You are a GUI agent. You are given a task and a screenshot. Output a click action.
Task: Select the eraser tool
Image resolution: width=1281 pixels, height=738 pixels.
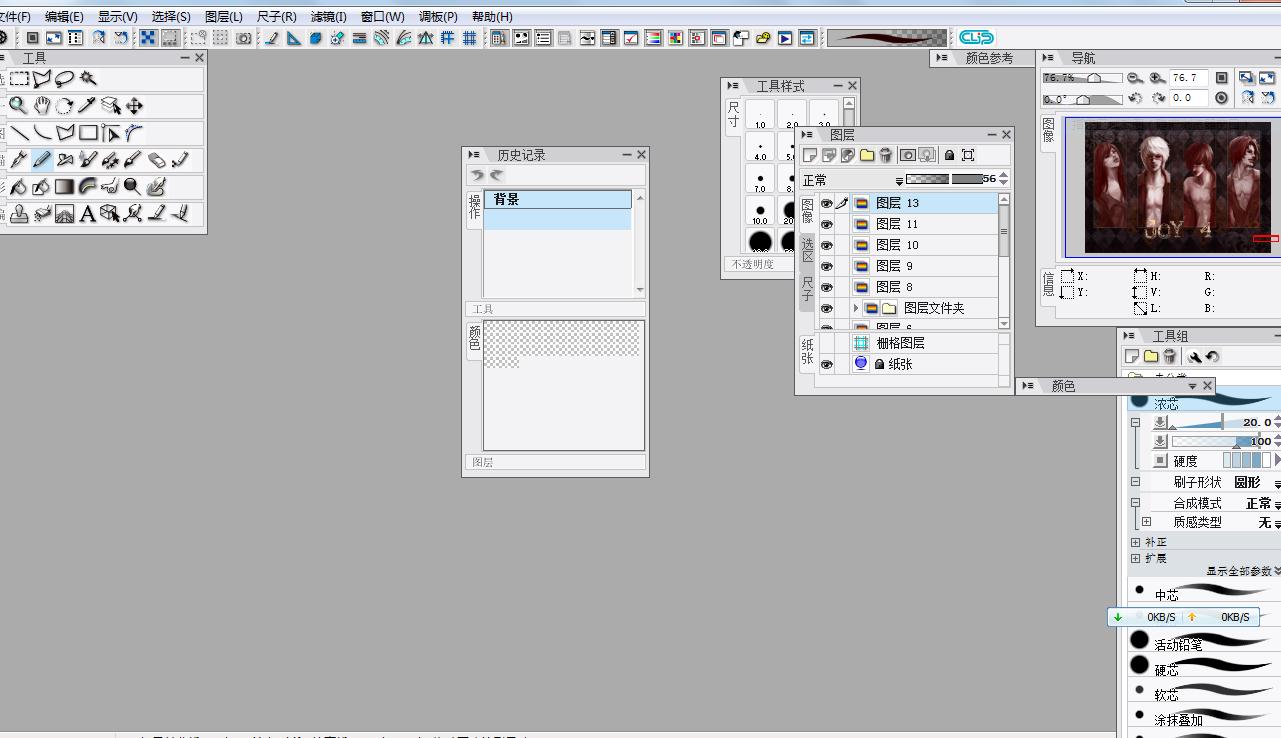click(x=157, y=160)
